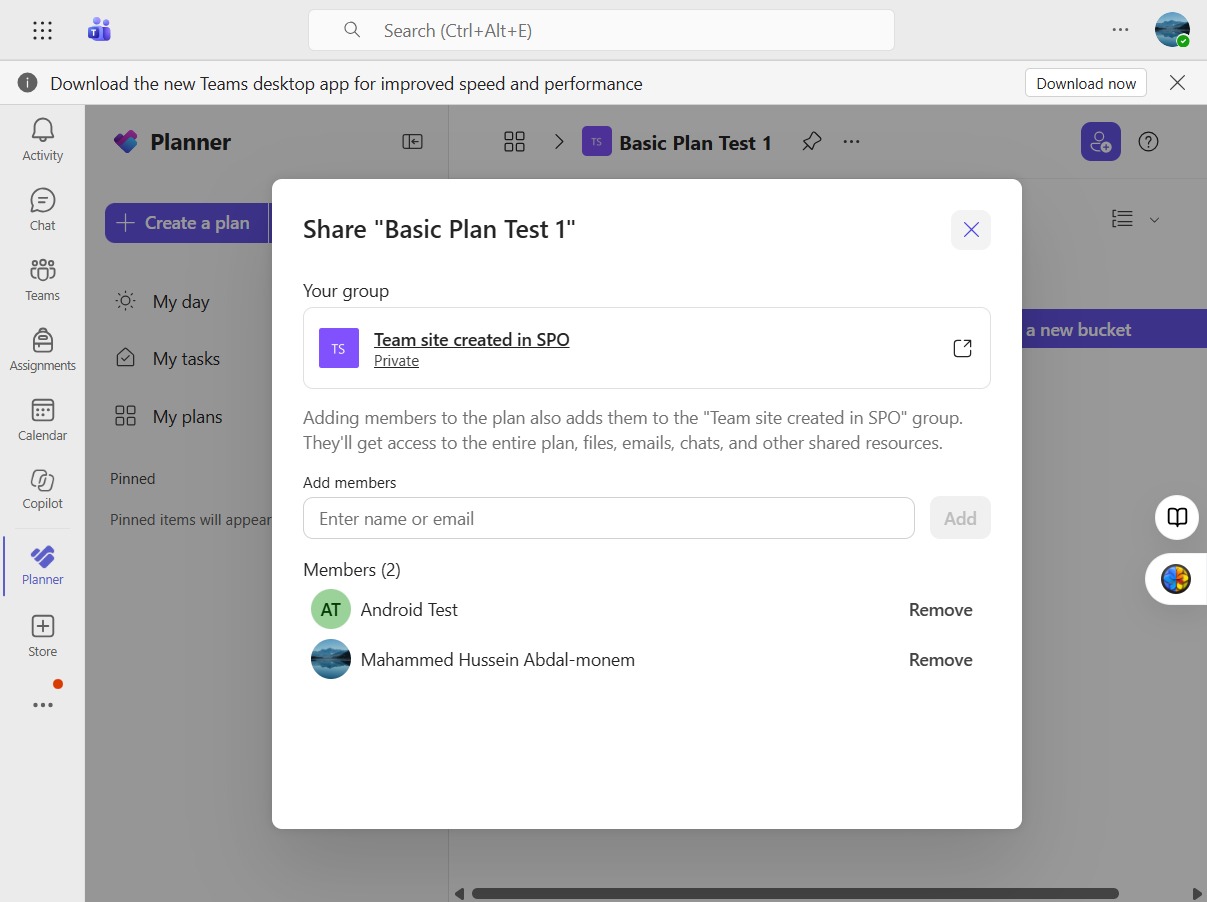Image resolution: width=1207 pixels, height=902 pixels.
Task: Remove Mahammed Hussein Abdal-monem from members
Action: (x=940, y=660)
